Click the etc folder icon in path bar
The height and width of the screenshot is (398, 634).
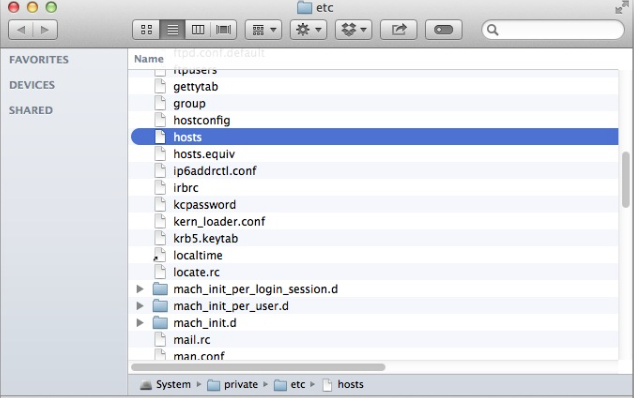click(x=280, y=385)
